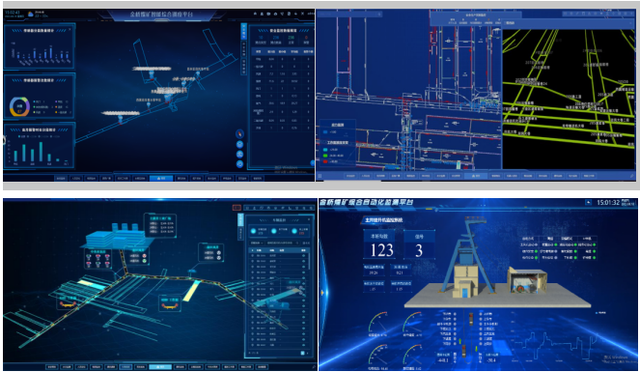
Task: Click the vehicle list vertical scrollbar
Action: point(308,261)
